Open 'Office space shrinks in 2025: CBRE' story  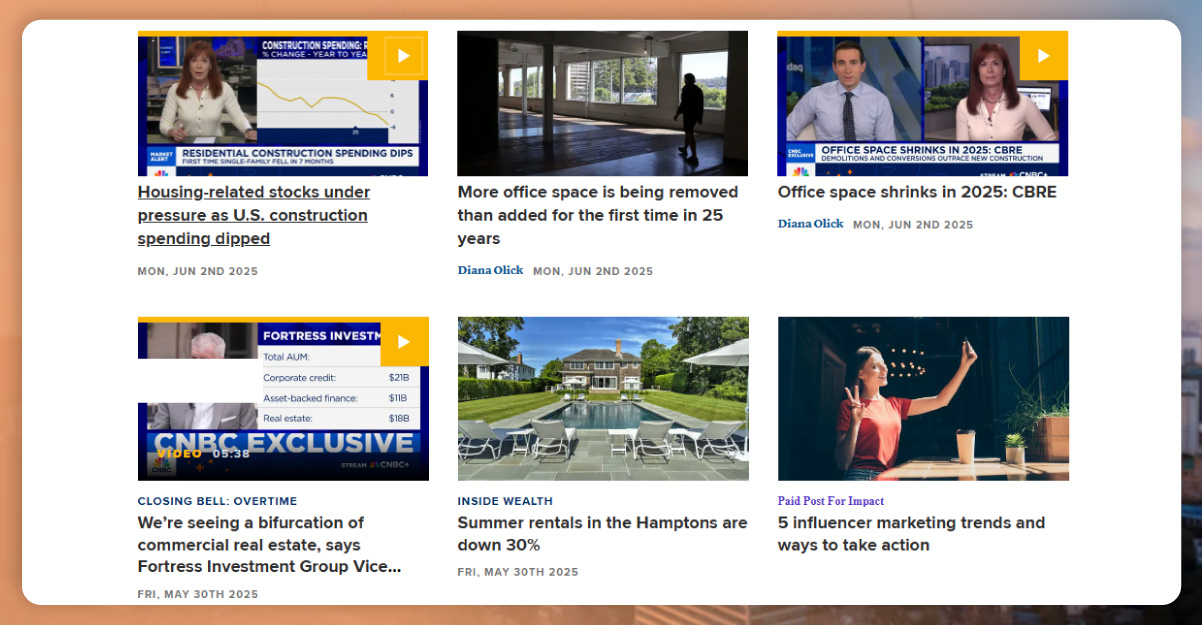click(917, 192)
